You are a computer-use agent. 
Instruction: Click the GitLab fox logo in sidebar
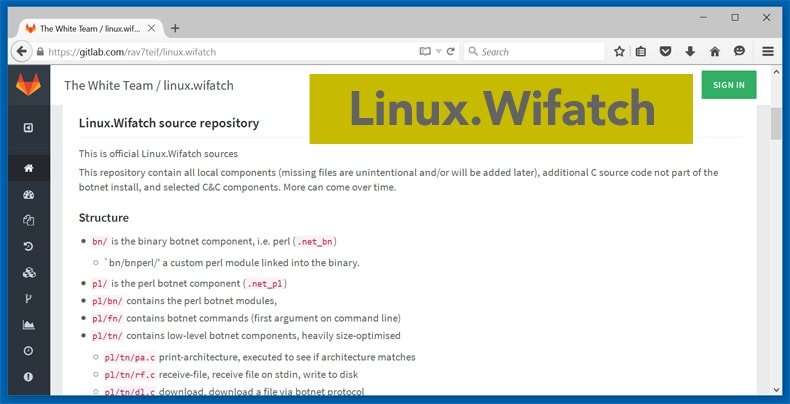28,85
